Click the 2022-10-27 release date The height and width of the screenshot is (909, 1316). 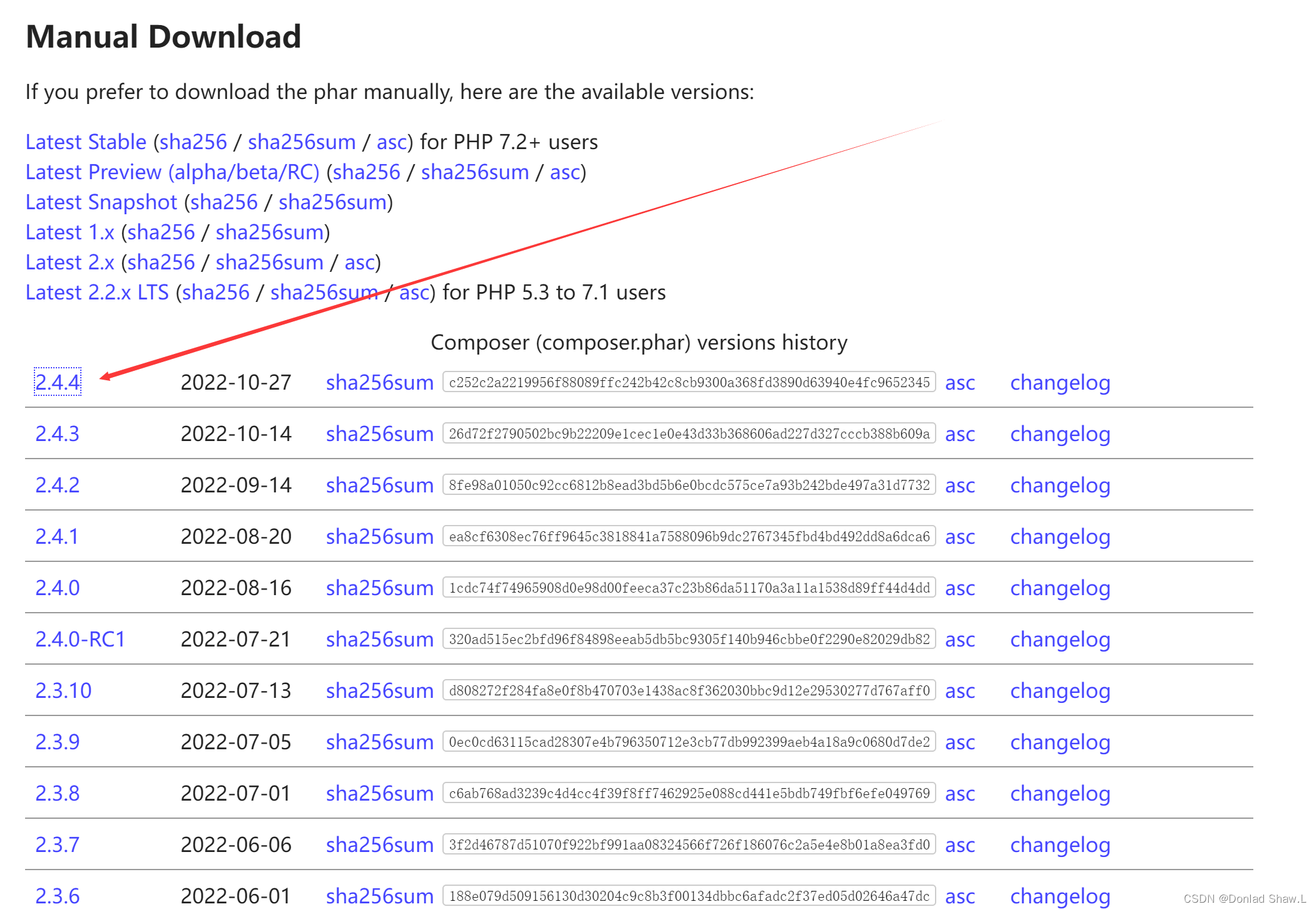[236, 382]
